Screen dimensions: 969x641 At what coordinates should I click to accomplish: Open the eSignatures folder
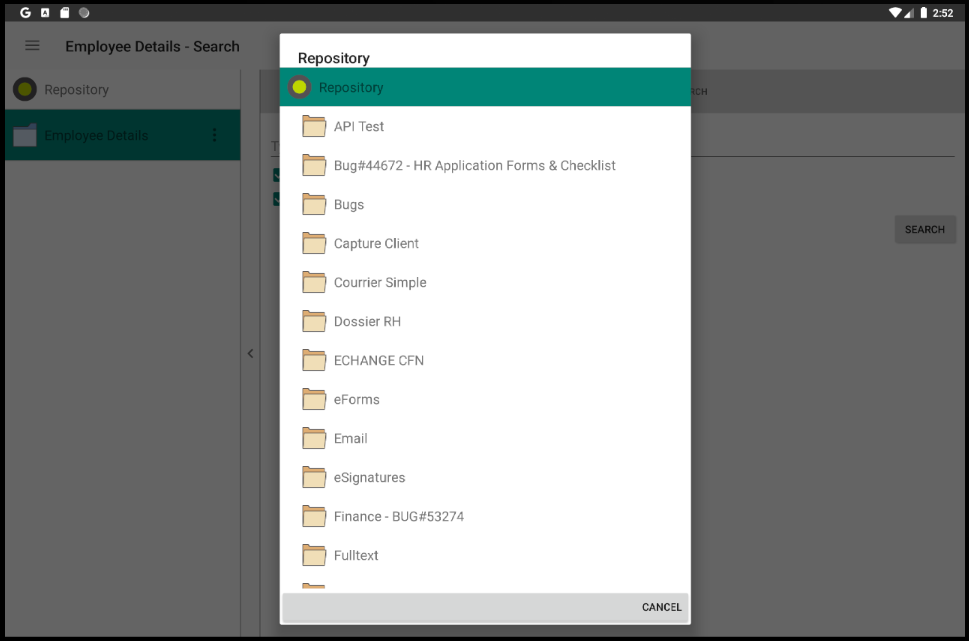(x=369, y=477)
